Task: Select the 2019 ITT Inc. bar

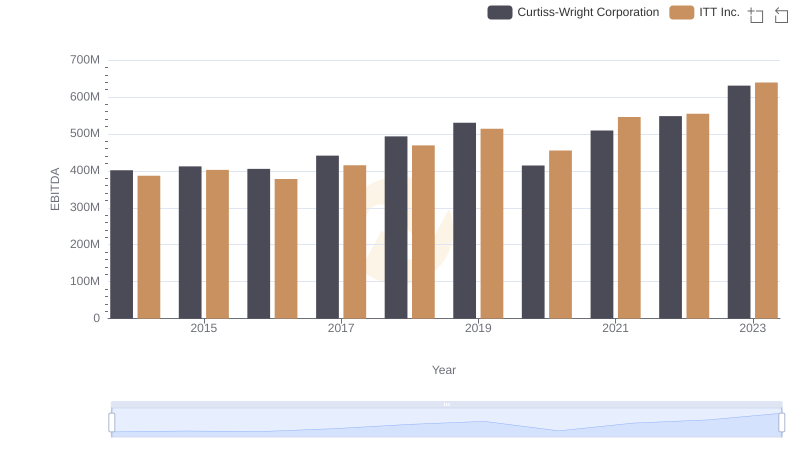Action: click(492, 223)
